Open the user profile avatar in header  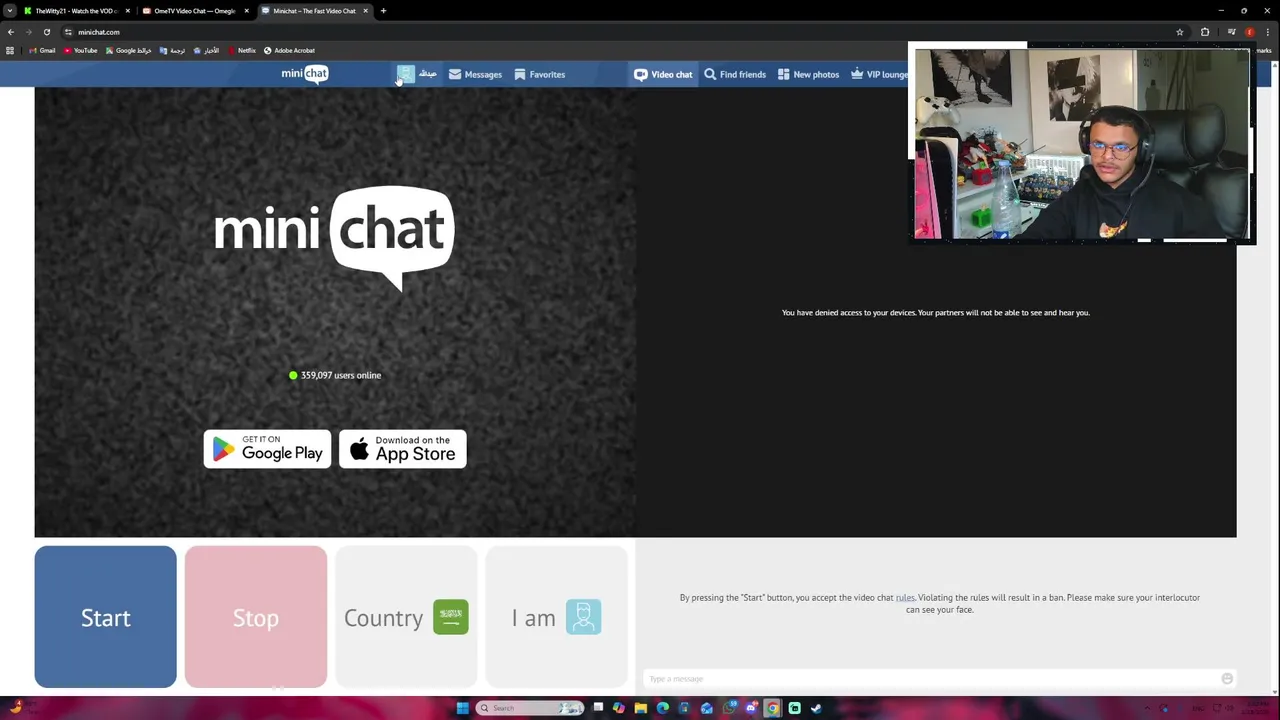405,74
